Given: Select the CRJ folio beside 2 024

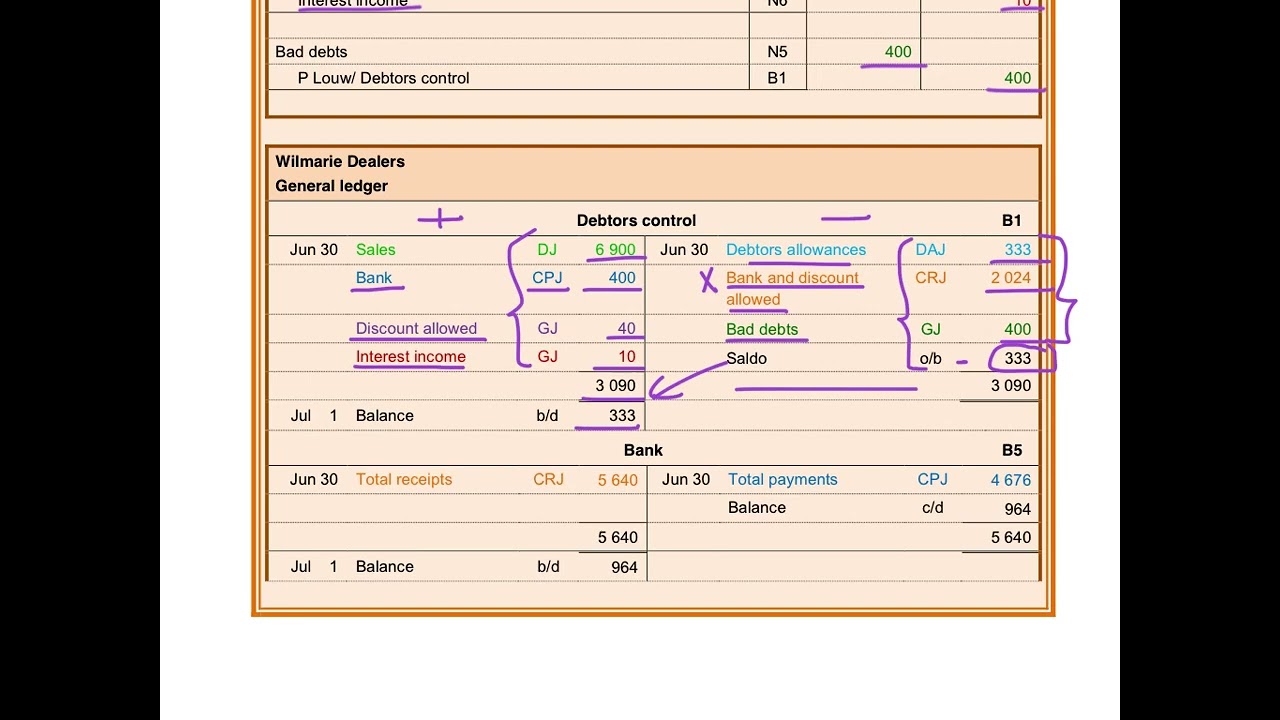Looking at the screenshot, I should click(x=930, y=278).
